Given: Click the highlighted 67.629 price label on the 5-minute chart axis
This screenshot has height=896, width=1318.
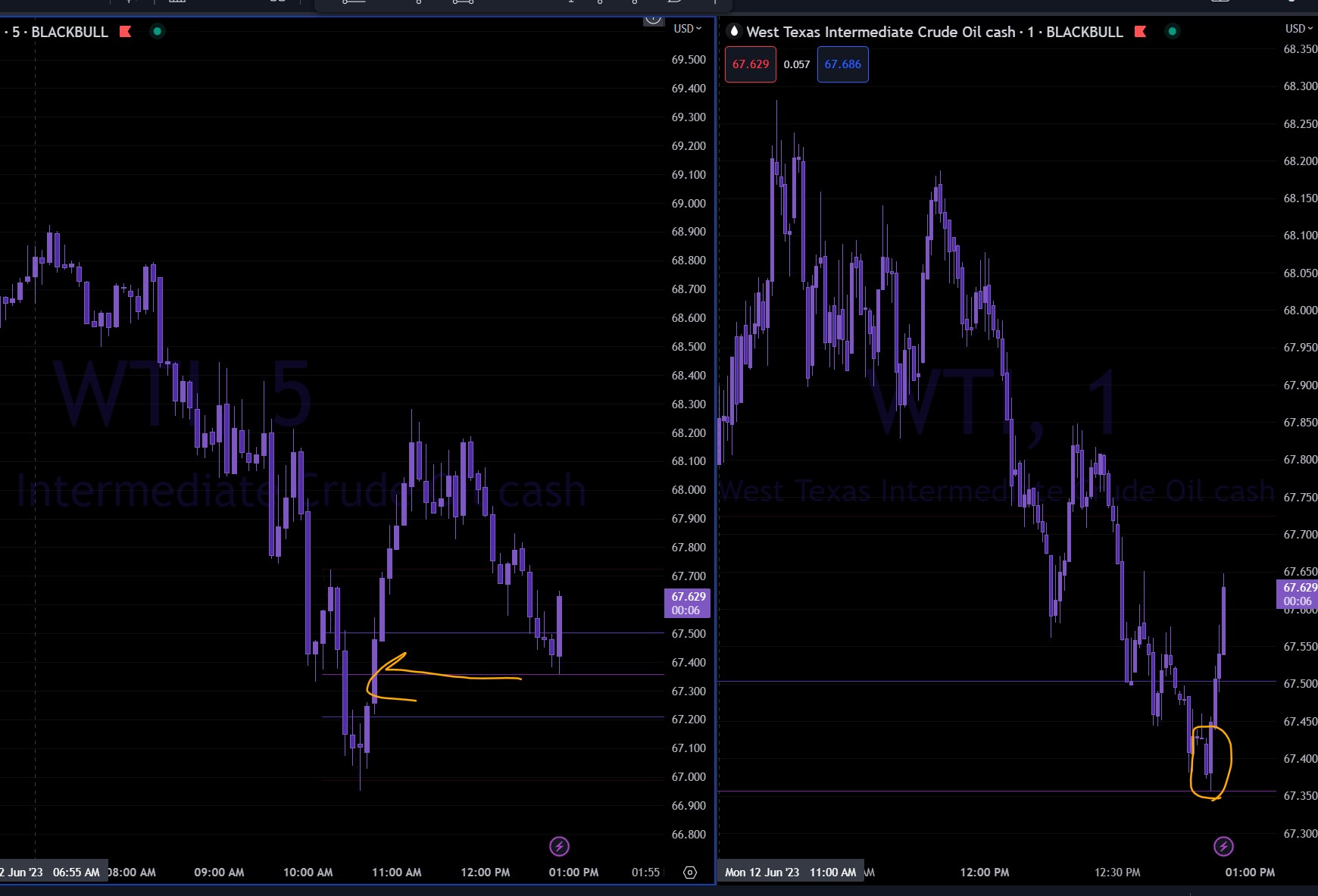Looking at the screenshot, I should [x=688, y=604].
